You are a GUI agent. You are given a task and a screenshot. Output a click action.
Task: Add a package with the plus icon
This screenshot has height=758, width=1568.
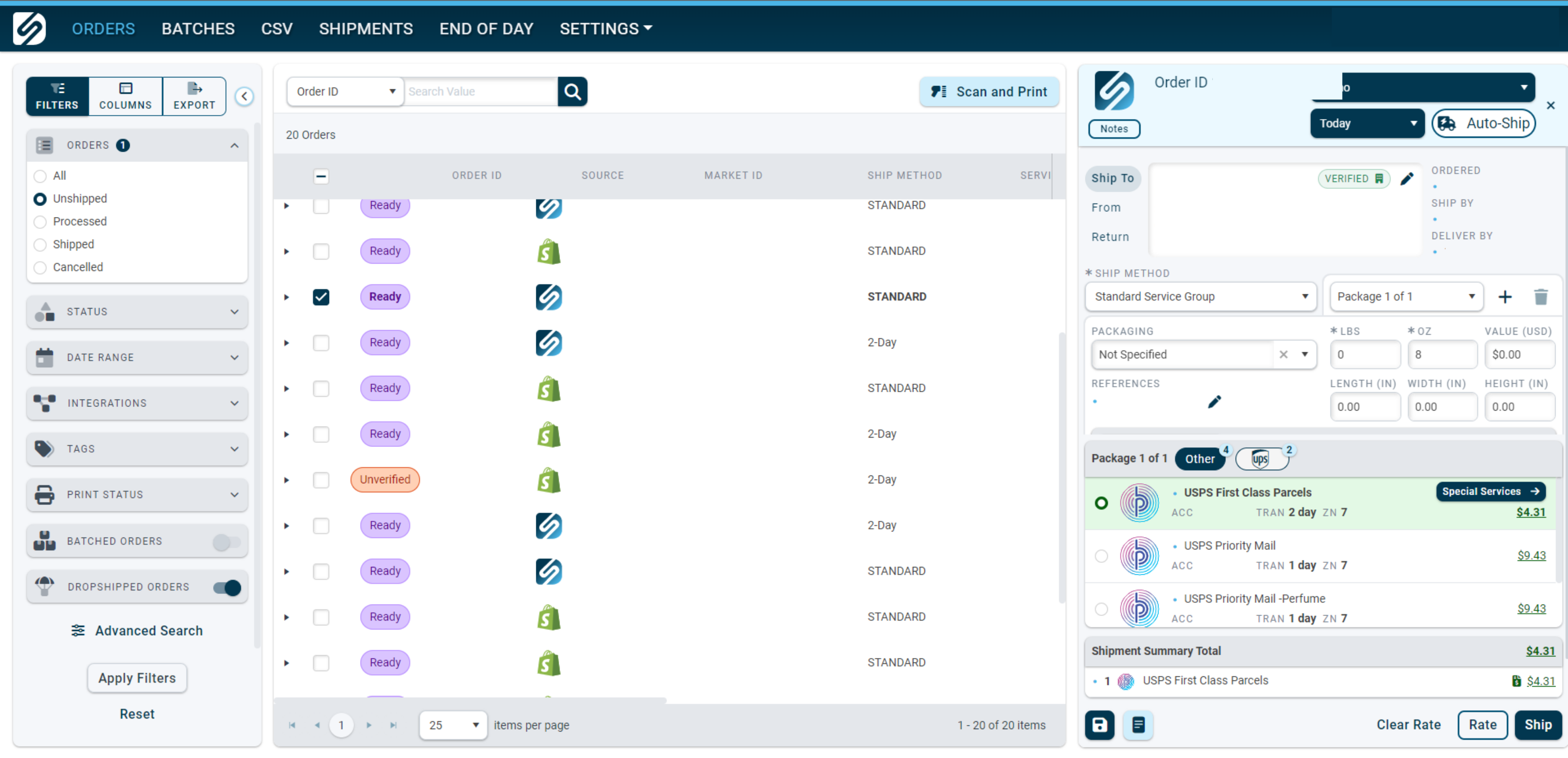click(1505, 296)
